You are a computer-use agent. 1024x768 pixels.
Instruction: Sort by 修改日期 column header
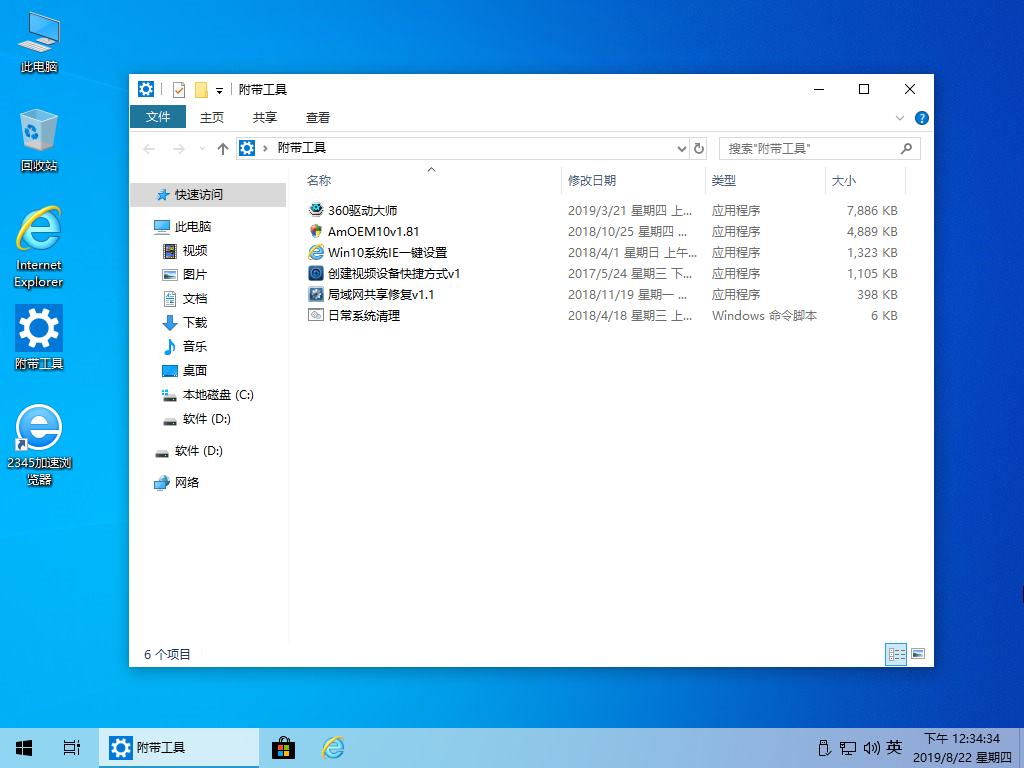point(633,180)
